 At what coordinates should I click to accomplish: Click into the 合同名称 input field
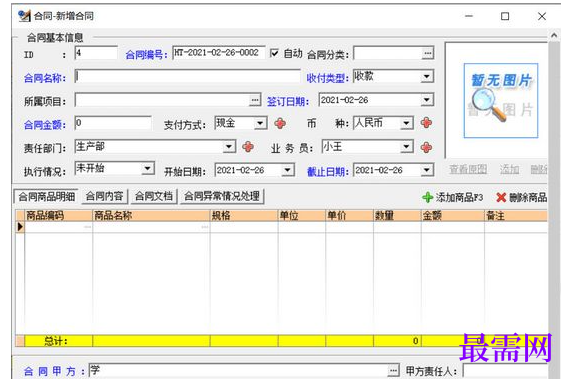[188, 76]
